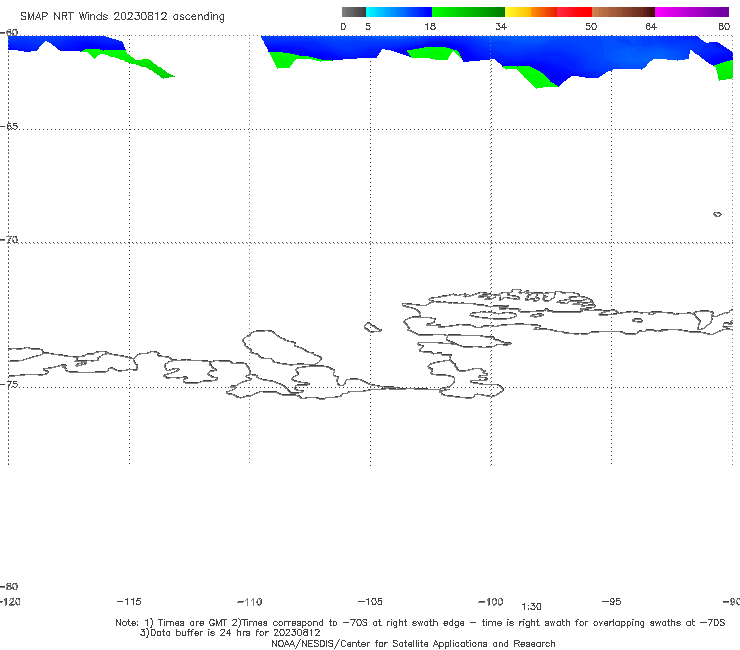Viewport: 740px width, 650px height.
Task: Click the small island outline near -105 longitude
Action: (x=373, y=327)
